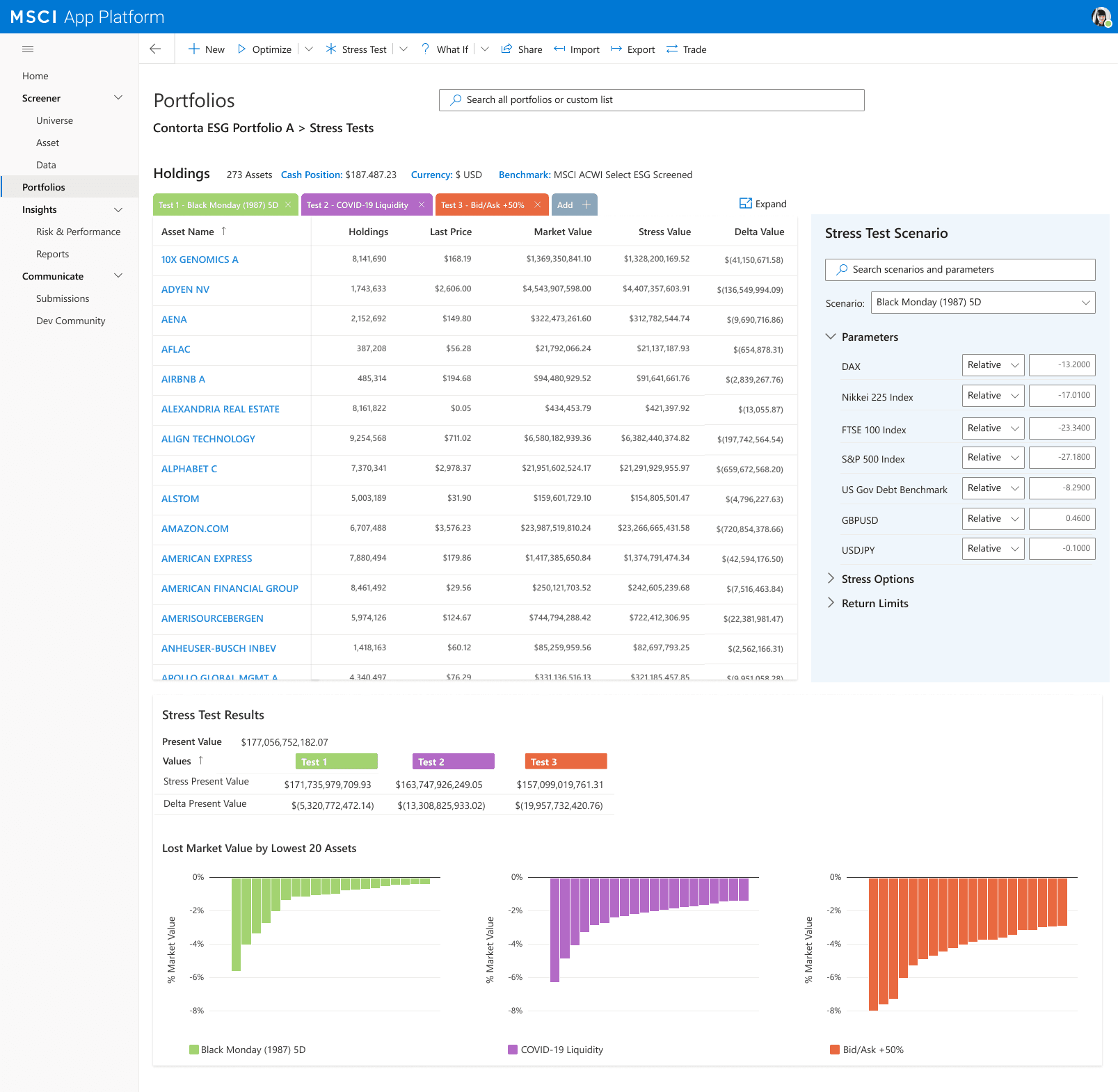Screen dimensions: 1118x1092
Task: Open GBPUSD Relative dropdown
Action: point(993,518)
